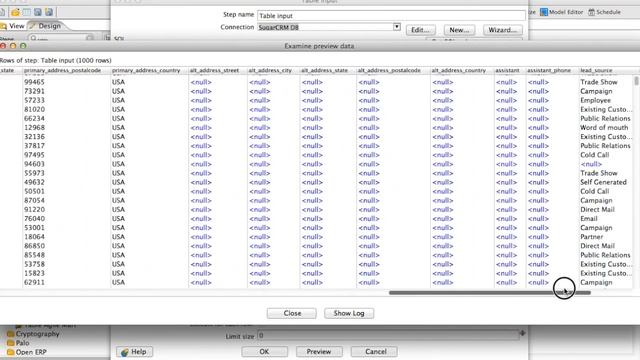Click the alt_address_city column header
This screenshot has height=360, width=640.
pos(270,70)
